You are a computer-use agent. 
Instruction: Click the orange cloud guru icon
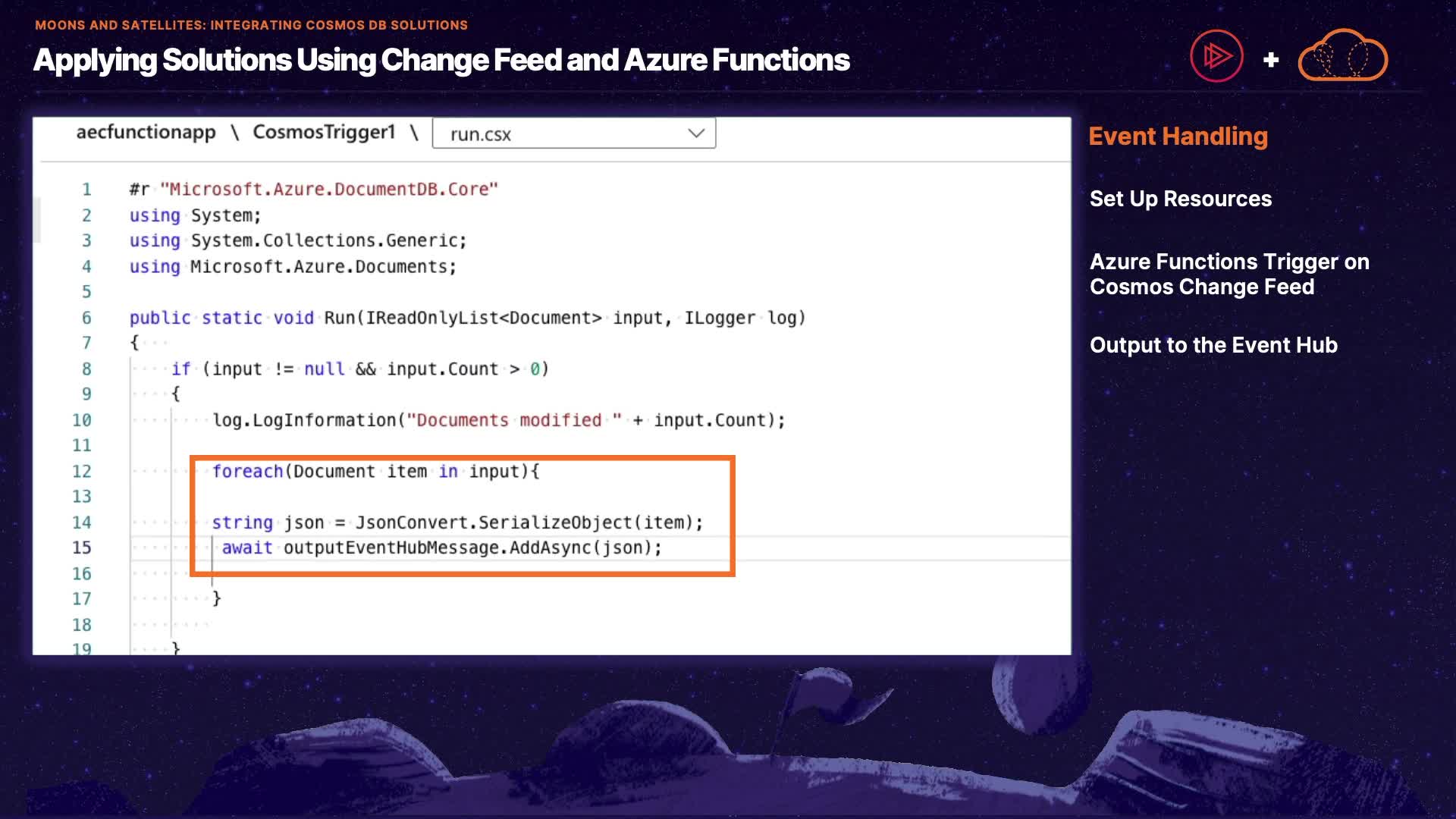[x=1343, y=56]
